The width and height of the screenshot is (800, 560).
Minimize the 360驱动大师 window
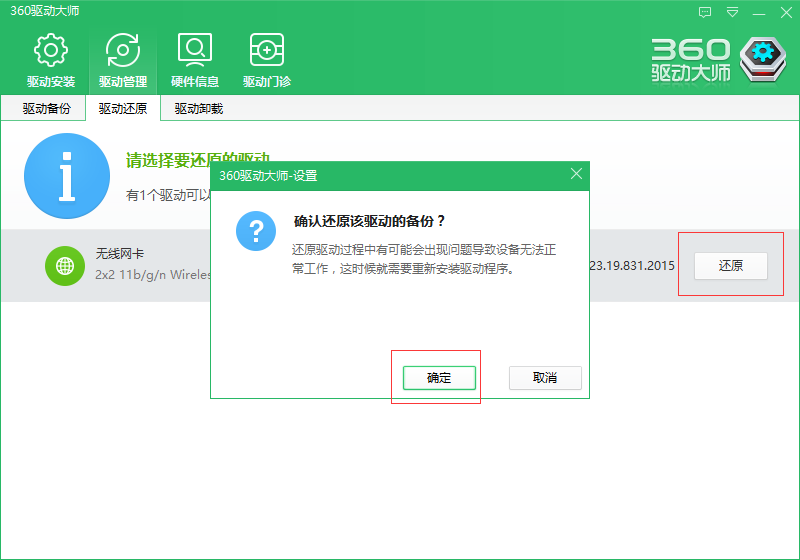759,13
